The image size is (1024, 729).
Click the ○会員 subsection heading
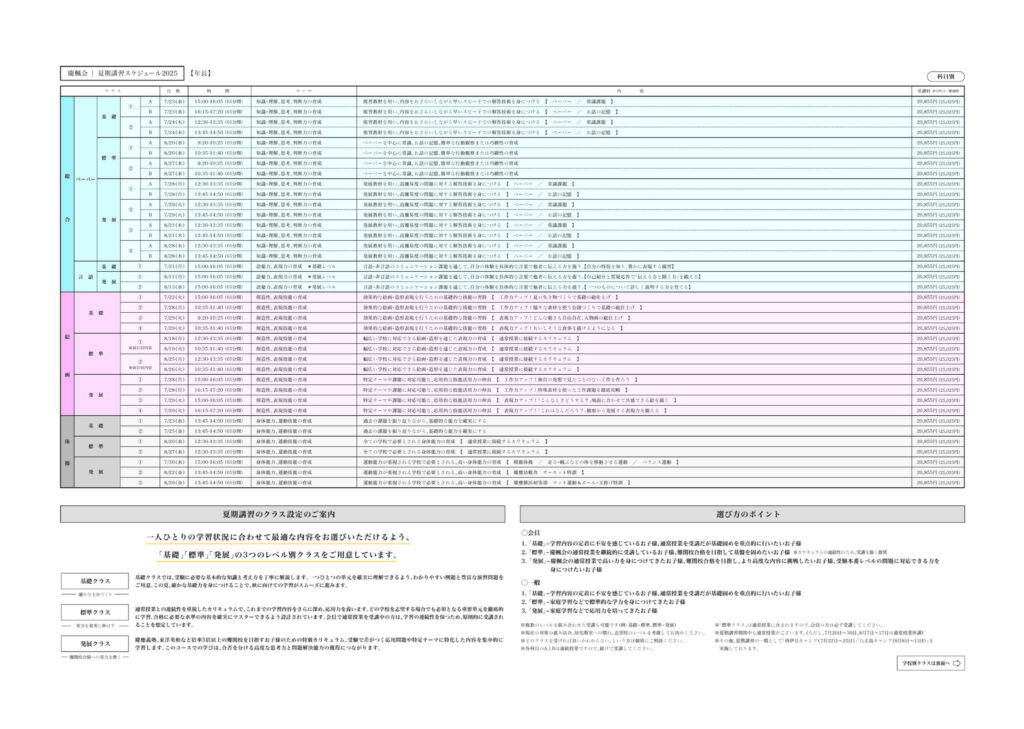(530, 533)
